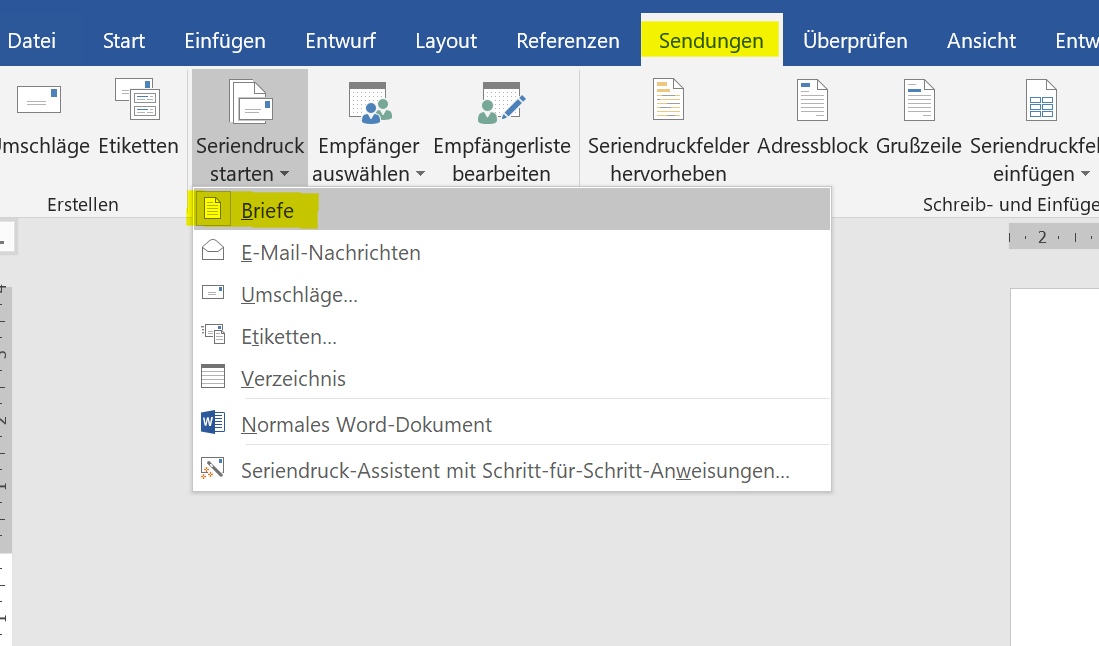
Task: Insert an Adressblock via its ribbon icon
Action: click(x=812, y=99)
